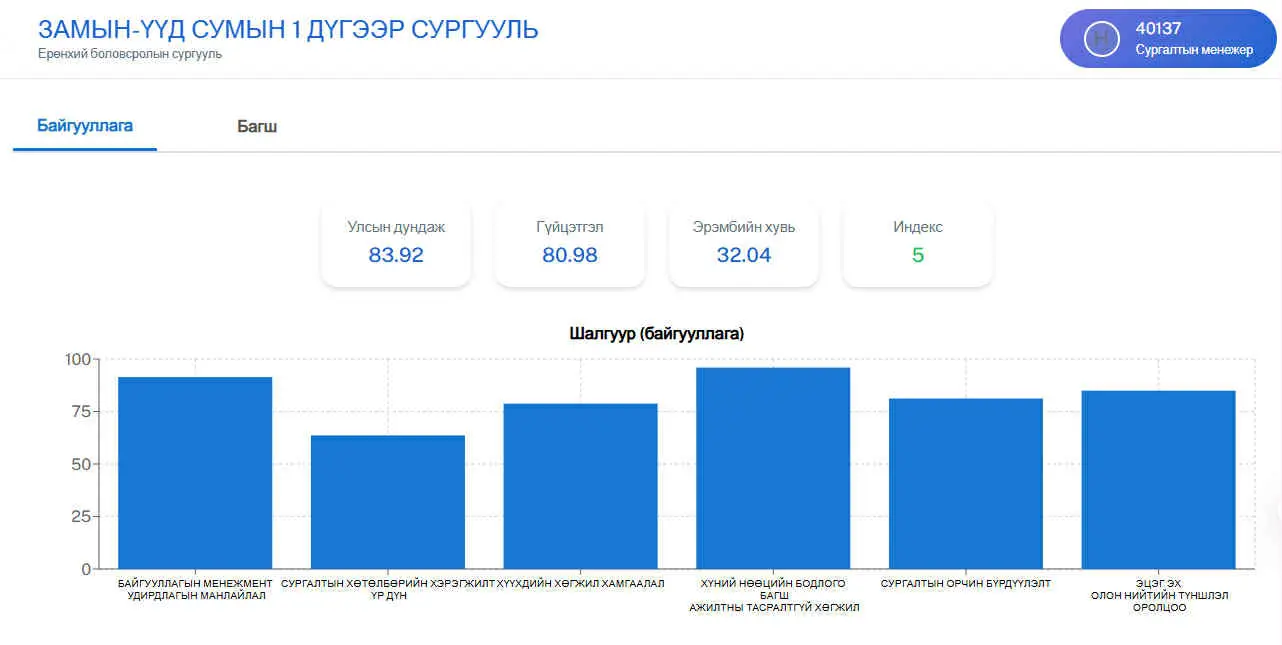Switch to the Багш tab
The width and height of the screenshot is (1282, 645).
tap(257, 127)
